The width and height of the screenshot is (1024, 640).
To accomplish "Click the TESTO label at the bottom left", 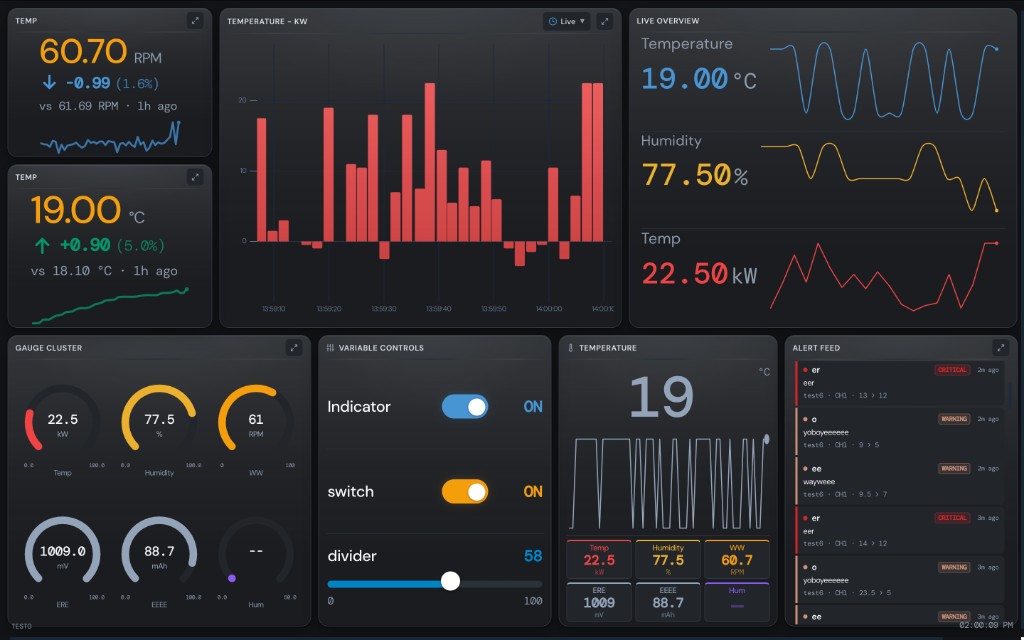I will point(22,626).
